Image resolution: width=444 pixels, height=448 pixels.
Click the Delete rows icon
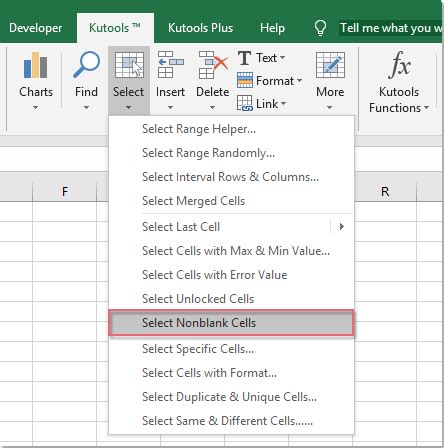tap(213, 65)
